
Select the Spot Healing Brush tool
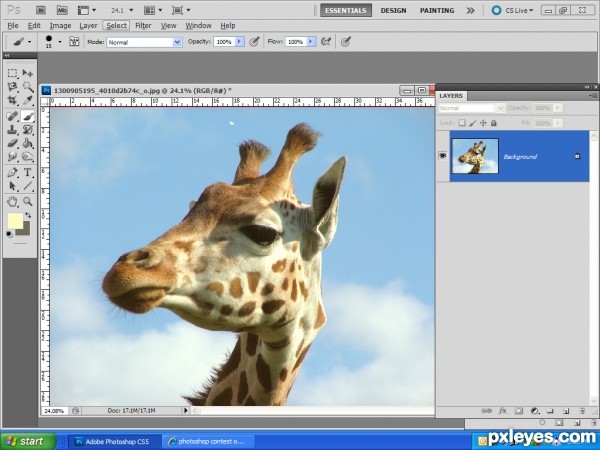click(x=13, y=116)
